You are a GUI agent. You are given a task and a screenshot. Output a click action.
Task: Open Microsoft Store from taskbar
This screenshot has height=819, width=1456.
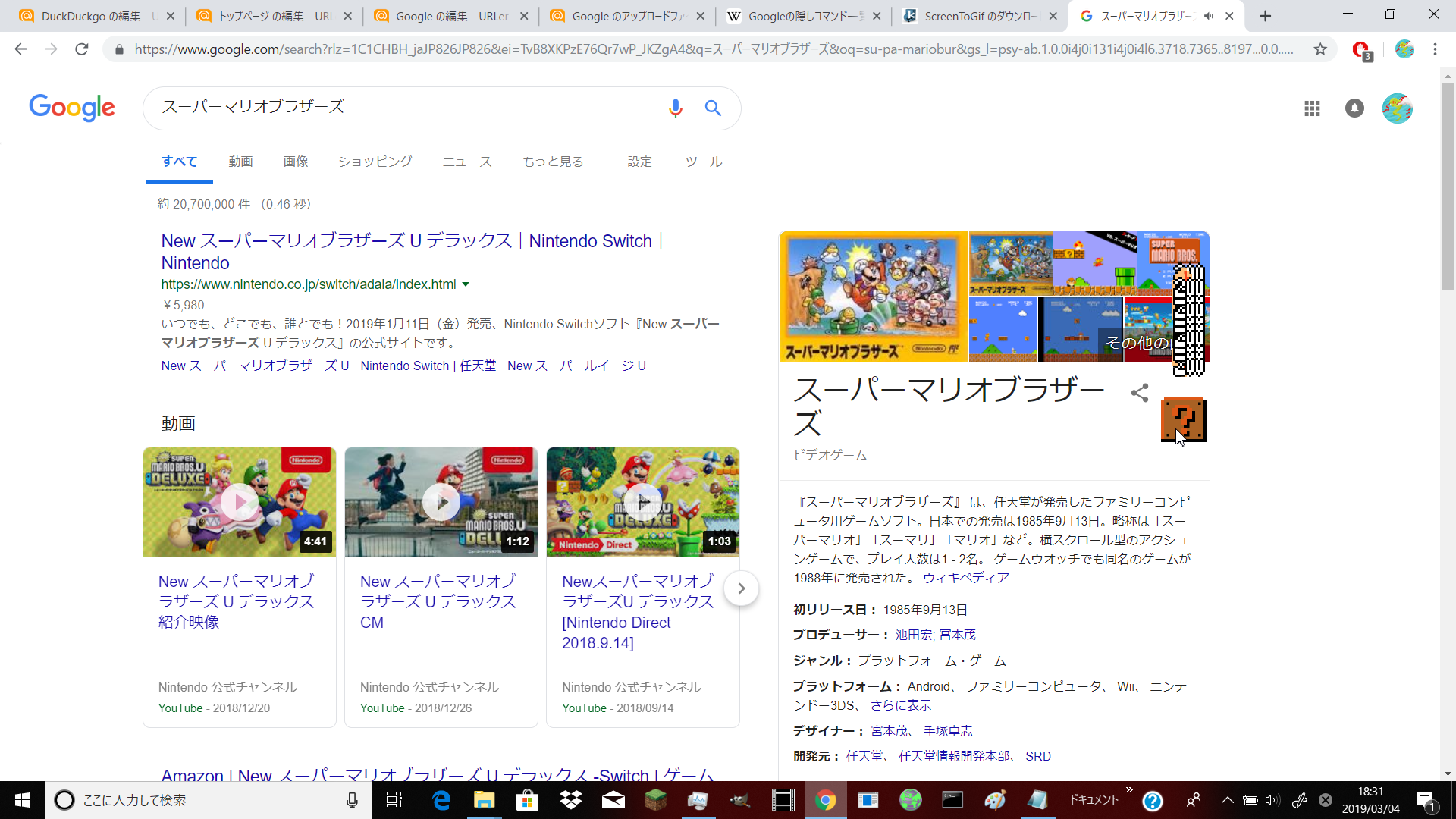tap(527, 800)
